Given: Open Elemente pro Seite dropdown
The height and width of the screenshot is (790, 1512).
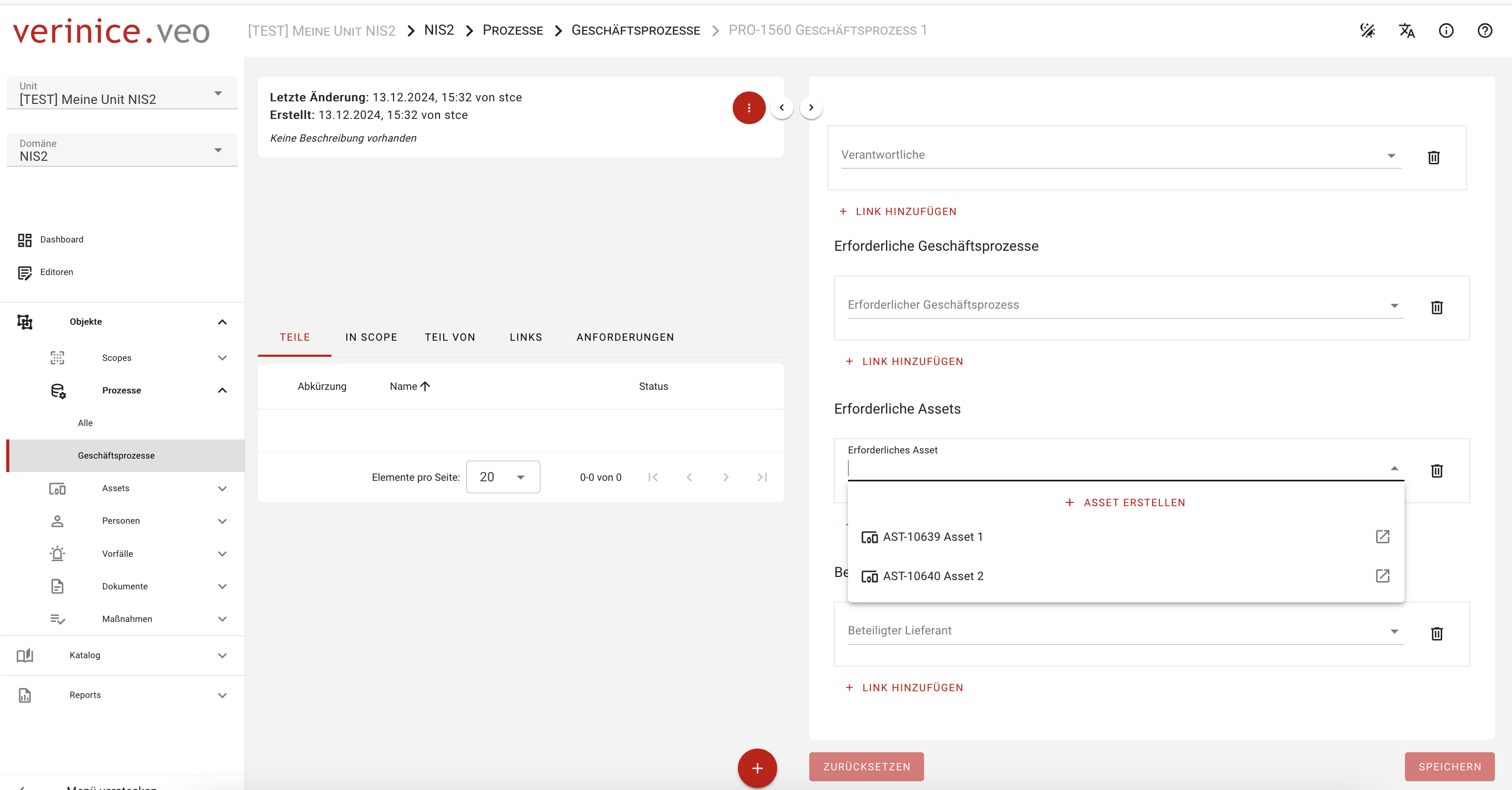Looking at the screenshot, I should (x=503, y=477).
